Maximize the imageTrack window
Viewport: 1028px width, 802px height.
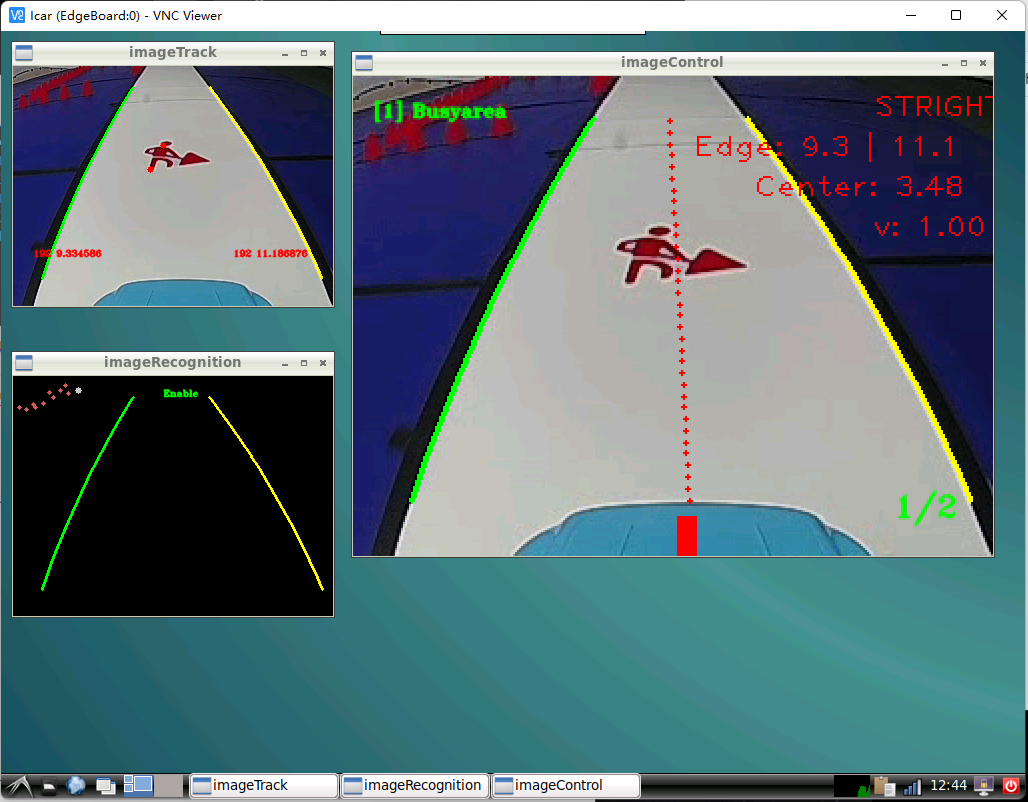pyautogui.click(x=304, y=53)
